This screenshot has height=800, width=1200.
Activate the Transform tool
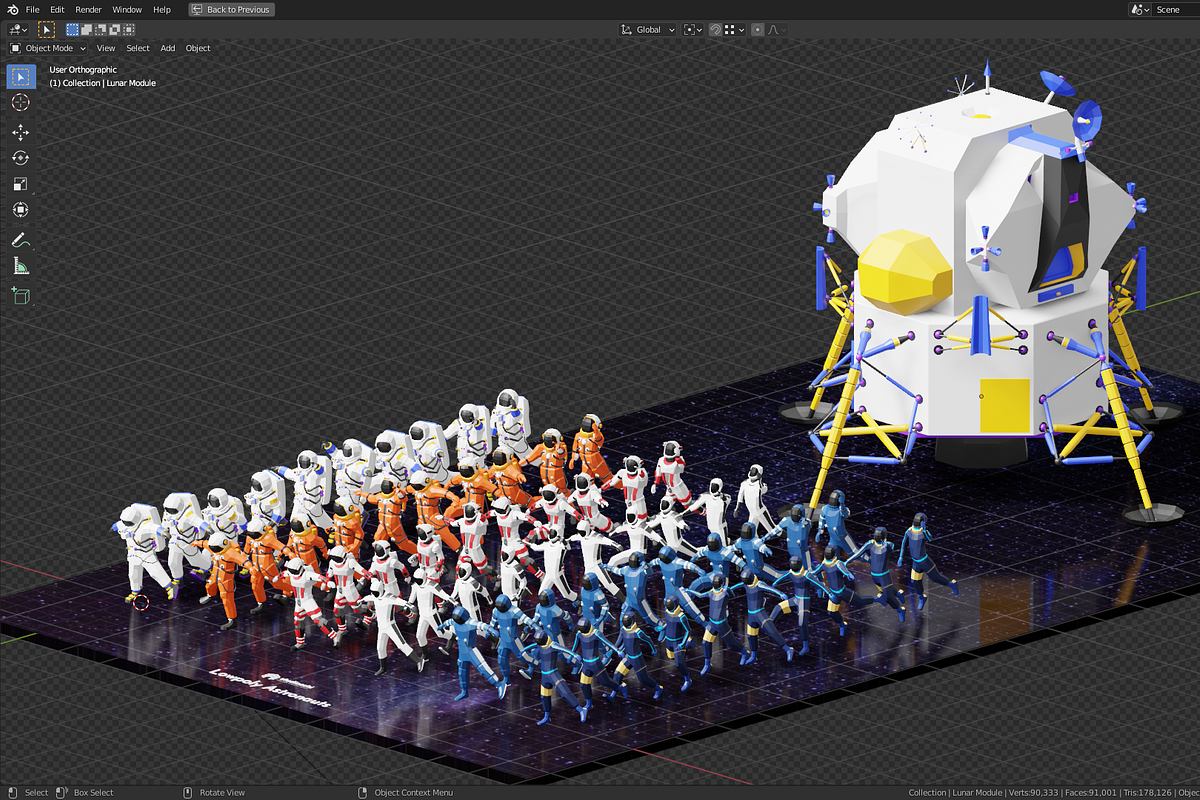tap(21, 210)
